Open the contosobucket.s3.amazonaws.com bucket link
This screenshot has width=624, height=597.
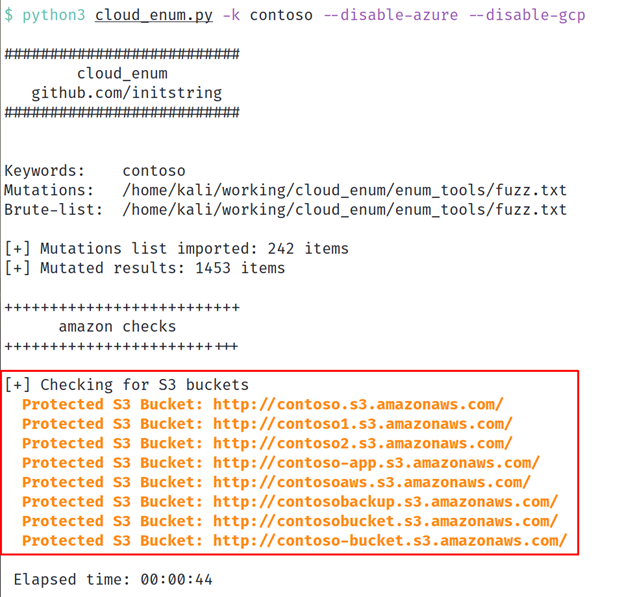click(x=385, y=521)
